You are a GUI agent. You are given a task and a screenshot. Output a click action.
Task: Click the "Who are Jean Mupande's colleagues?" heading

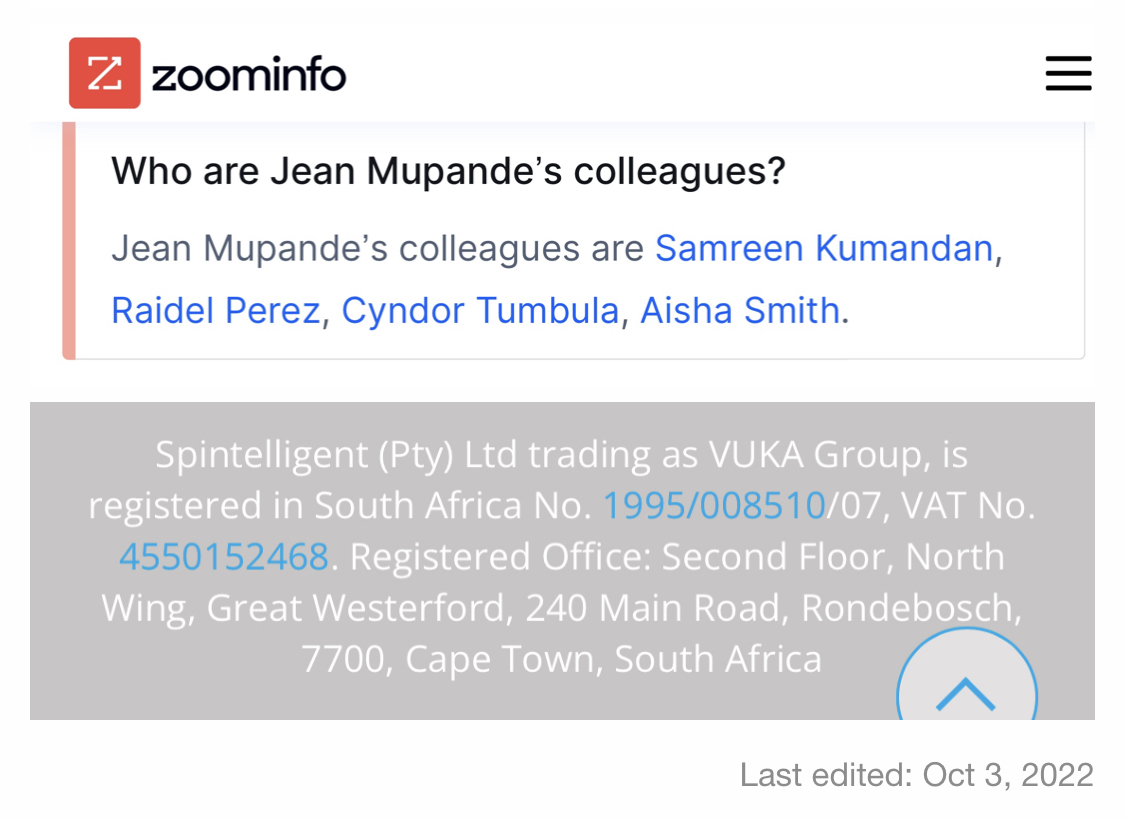pos(448,171)
